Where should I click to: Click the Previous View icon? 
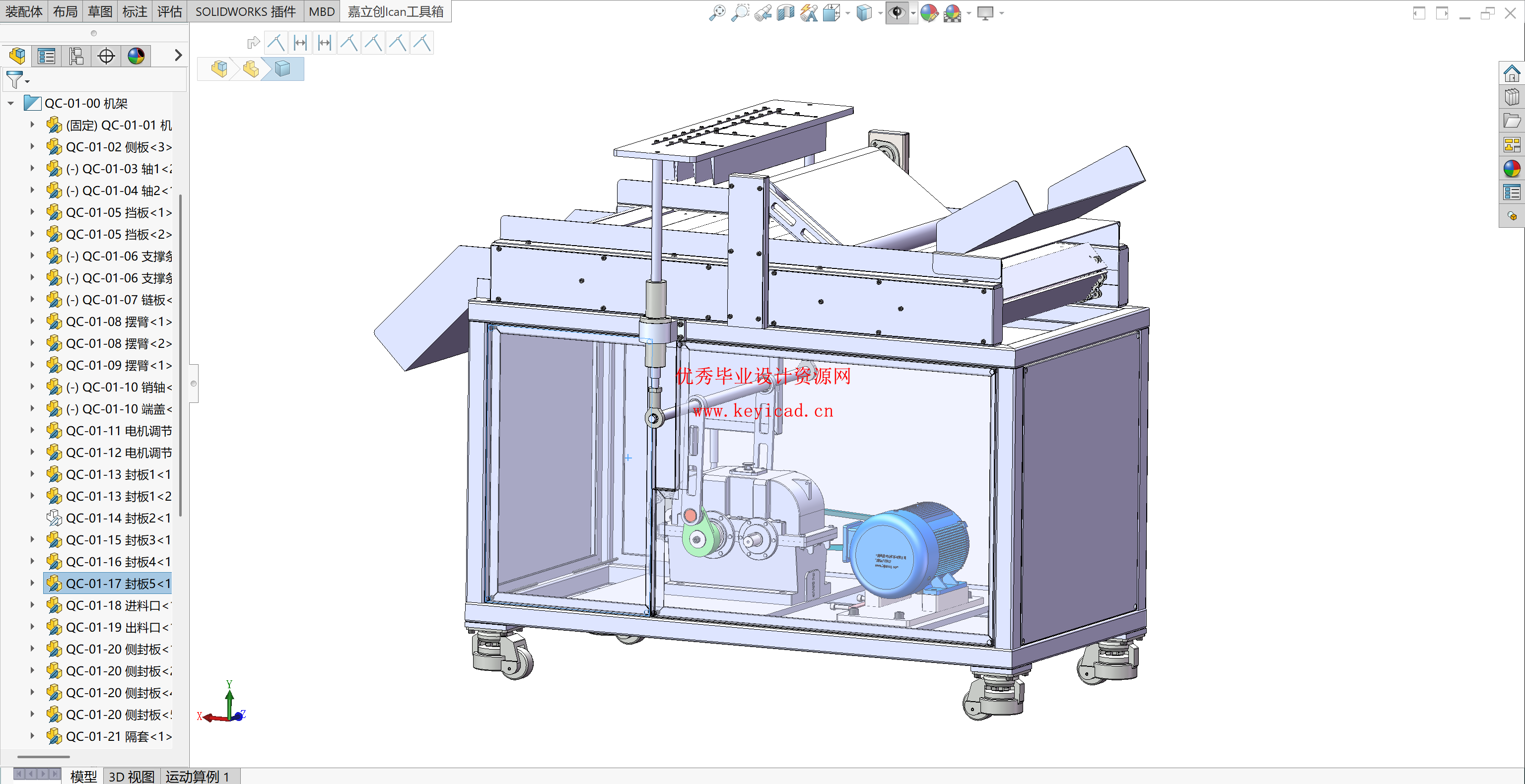[763, 12]
